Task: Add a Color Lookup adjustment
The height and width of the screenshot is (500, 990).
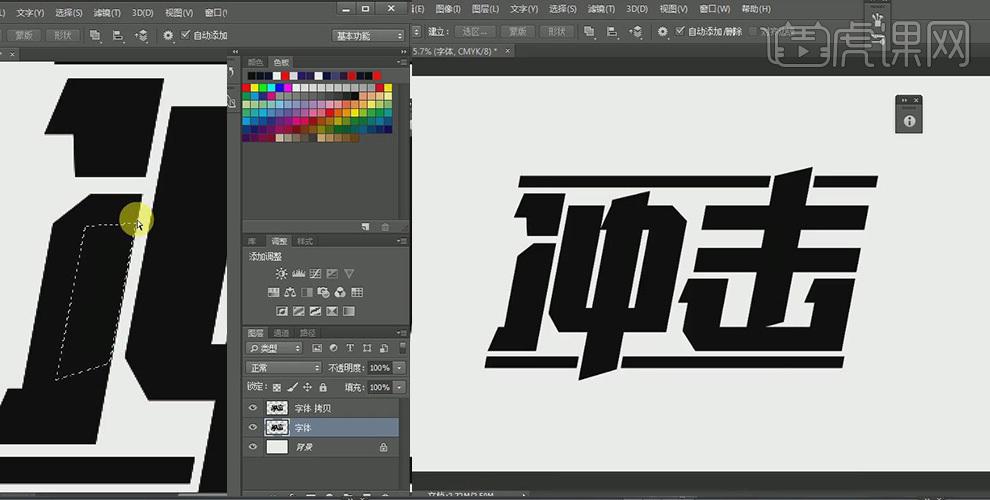Action: (x=357, y=292)
